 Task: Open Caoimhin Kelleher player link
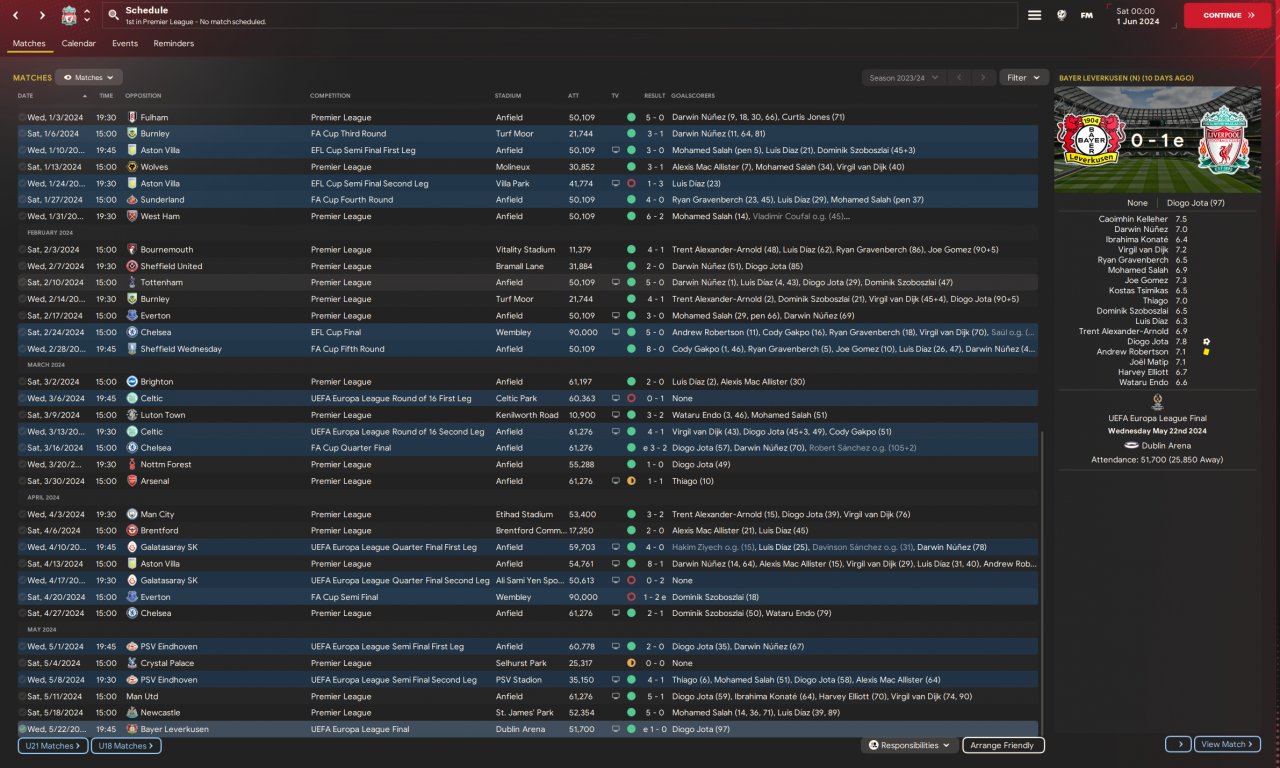tap(1133, 218)
